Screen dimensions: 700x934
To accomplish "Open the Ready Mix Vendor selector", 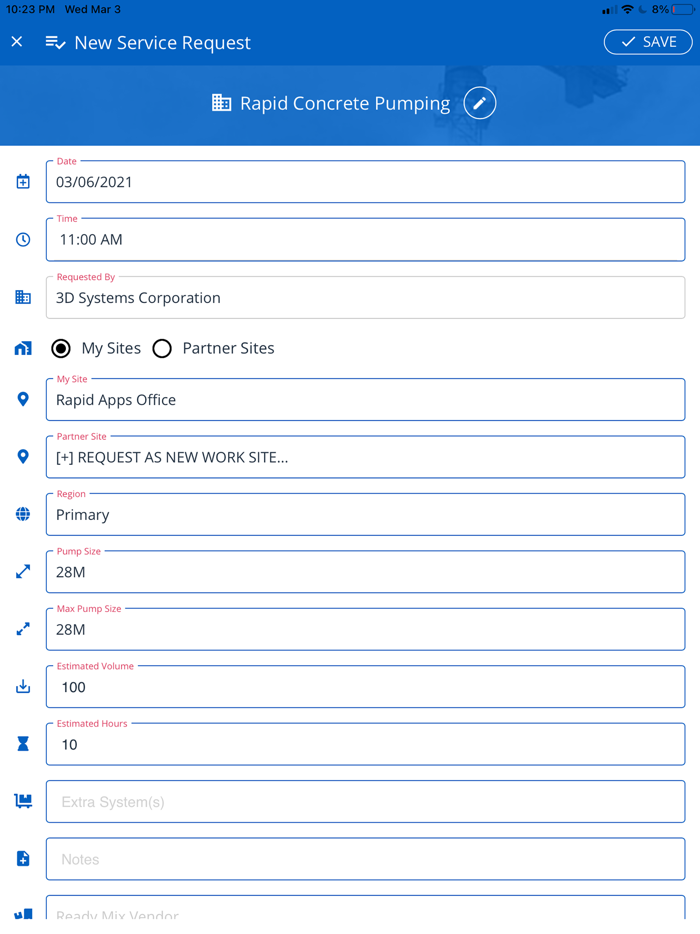I will point(365,912).
